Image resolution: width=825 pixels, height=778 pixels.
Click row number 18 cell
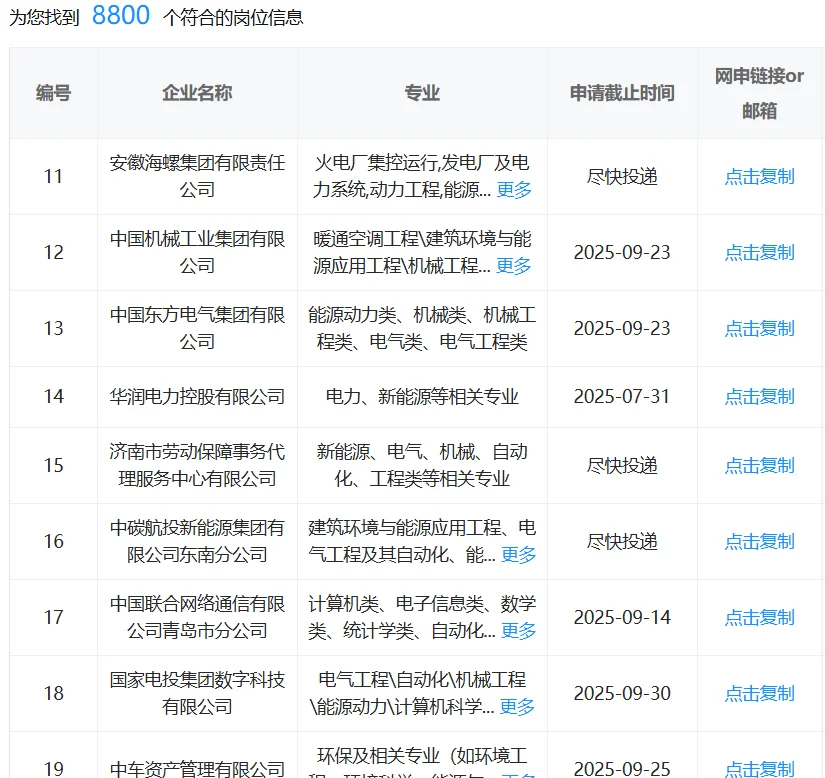coord(53,693)
